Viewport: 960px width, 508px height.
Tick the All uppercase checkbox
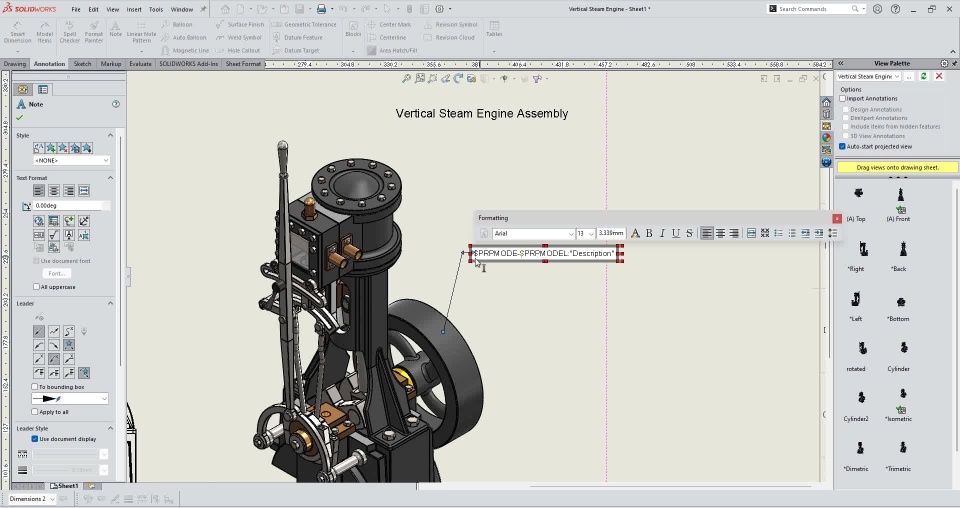pos(36,287)
